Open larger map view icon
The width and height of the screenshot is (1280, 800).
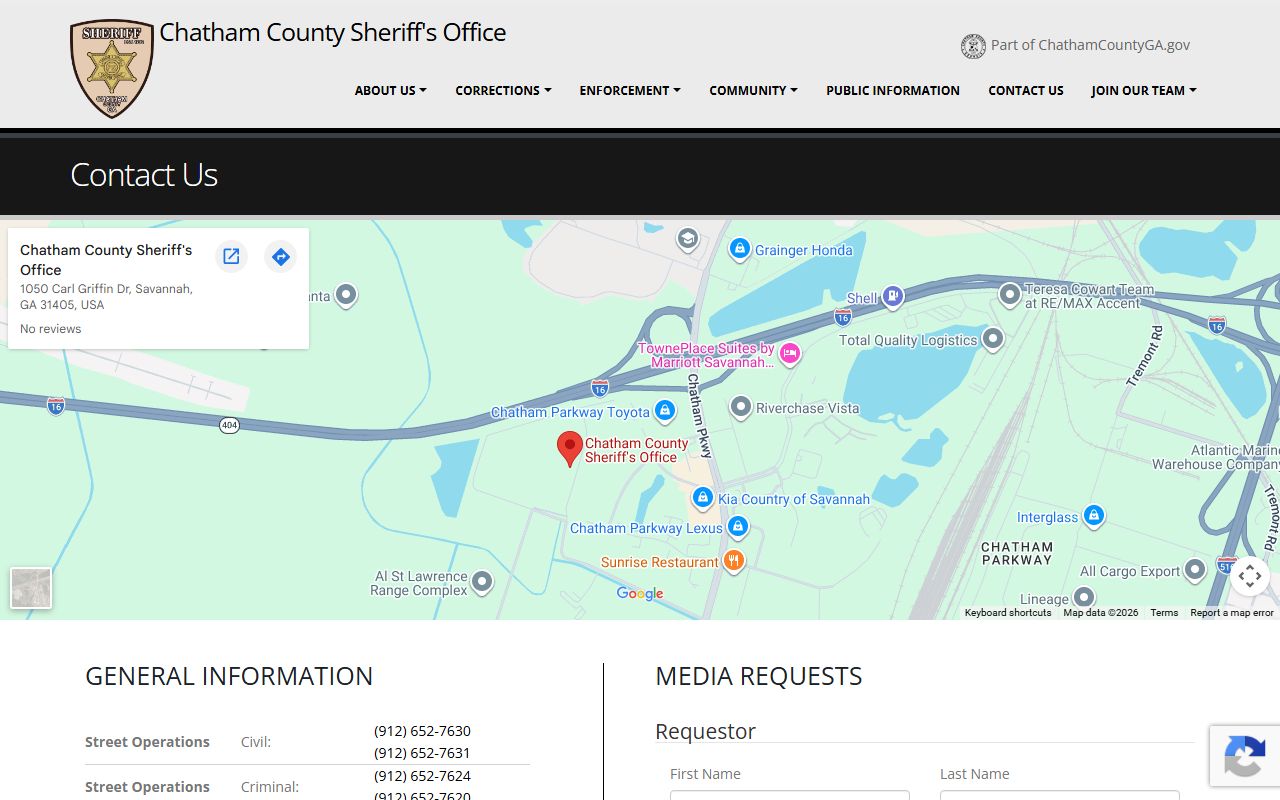point(231,257)
